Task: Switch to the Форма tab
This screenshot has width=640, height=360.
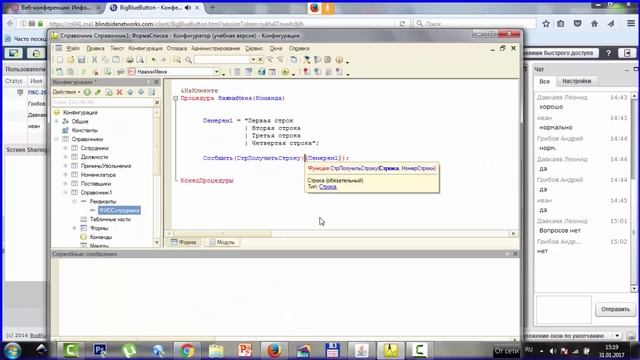Action: pos(184,242)
